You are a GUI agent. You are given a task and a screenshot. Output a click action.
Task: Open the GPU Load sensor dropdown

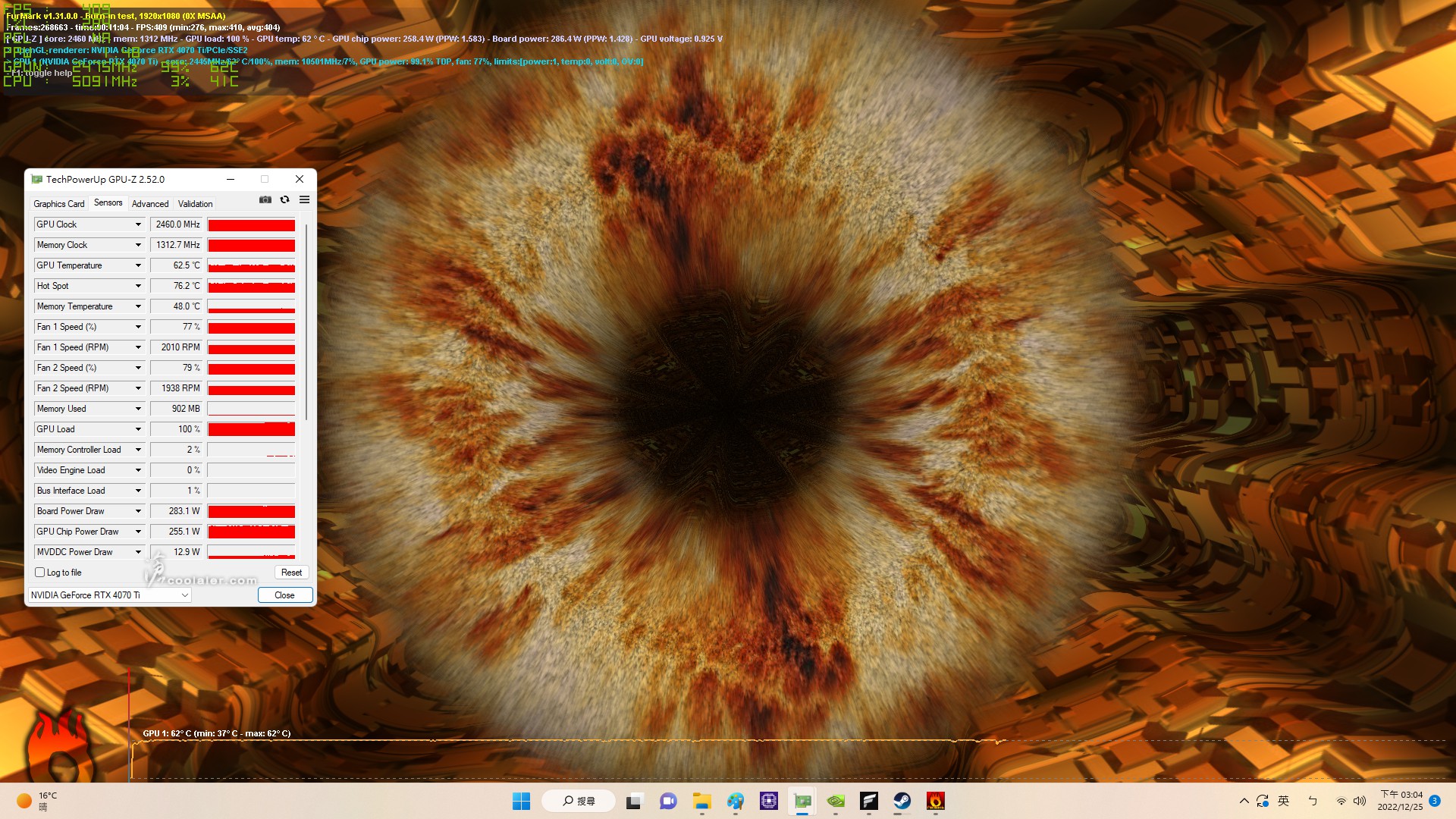[138, 429]
